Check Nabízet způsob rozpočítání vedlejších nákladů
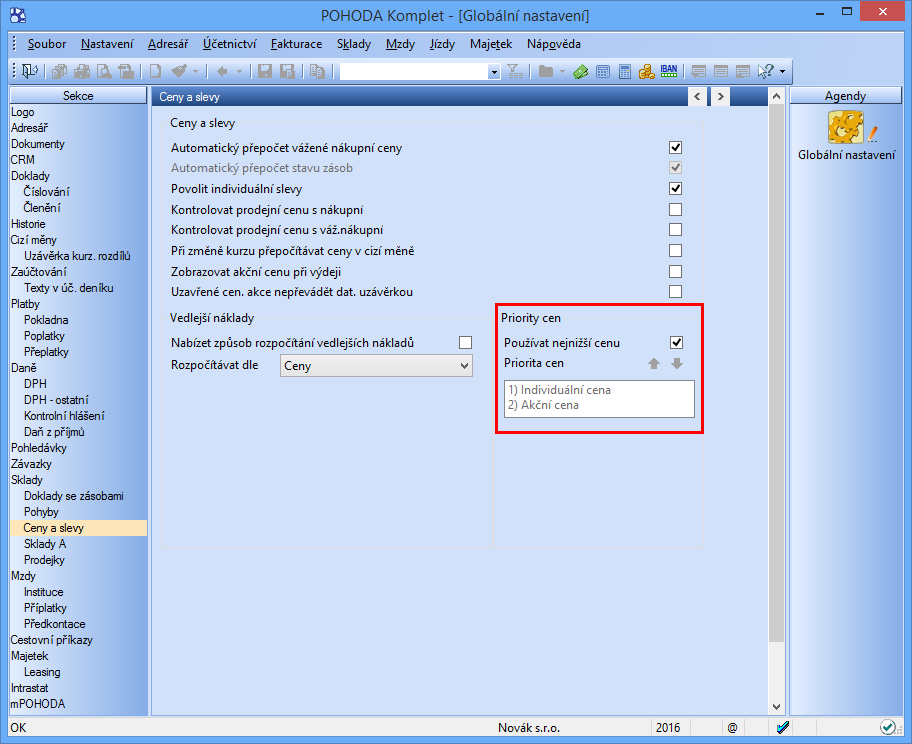The image size is (912, 744). coord(465,343)
